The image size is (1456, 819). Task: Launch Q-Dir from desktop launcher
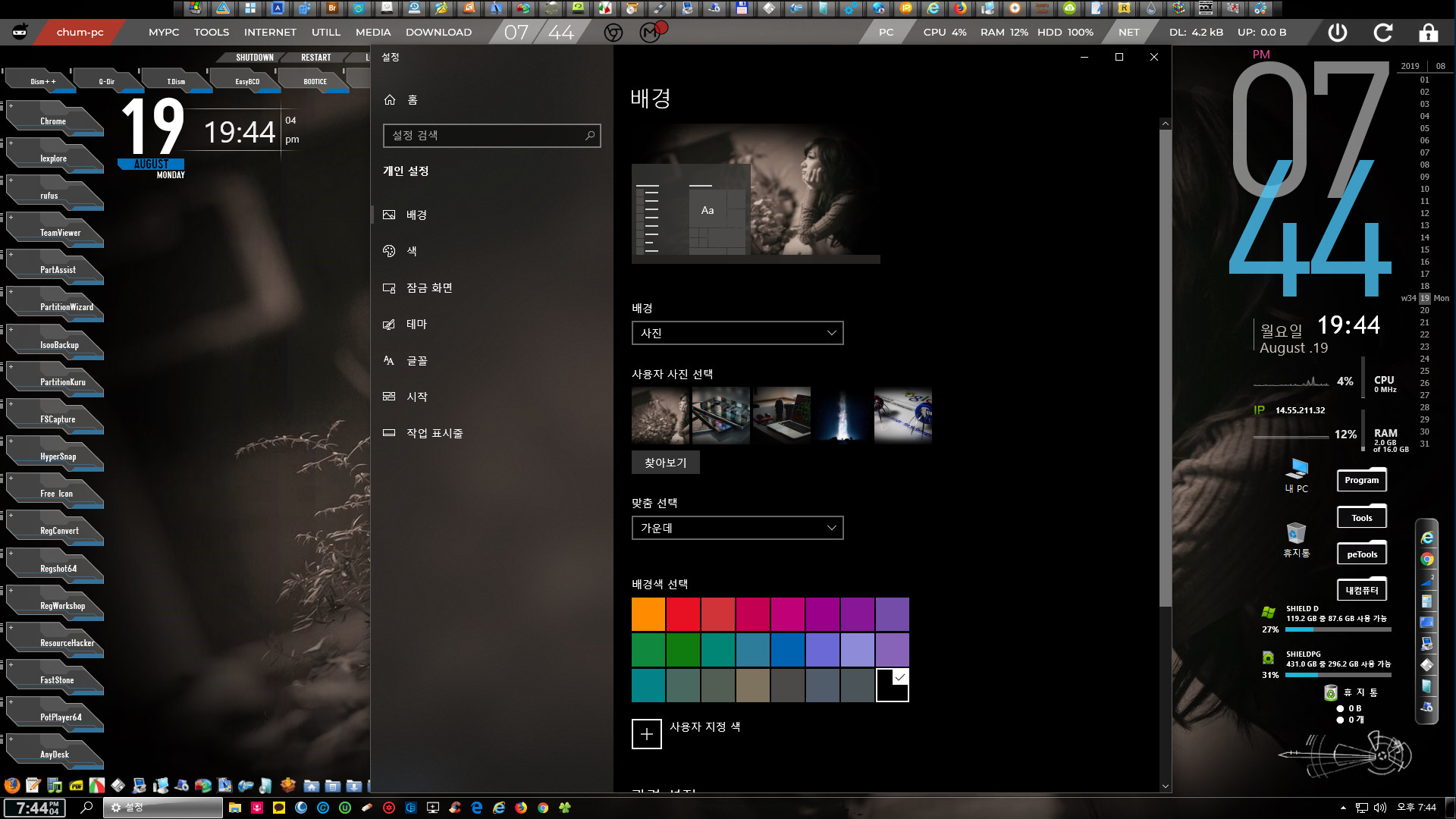(107, 81)
